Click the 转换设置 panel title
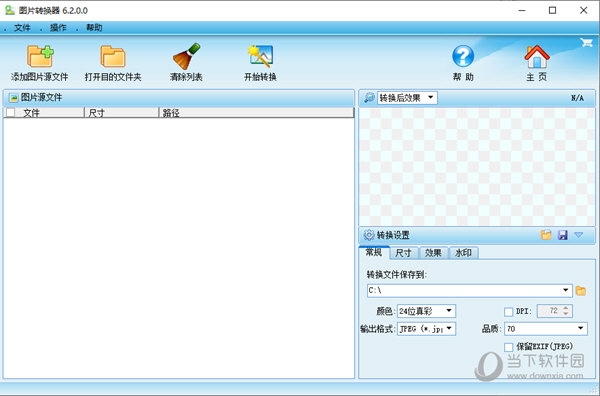 point(393,235)
